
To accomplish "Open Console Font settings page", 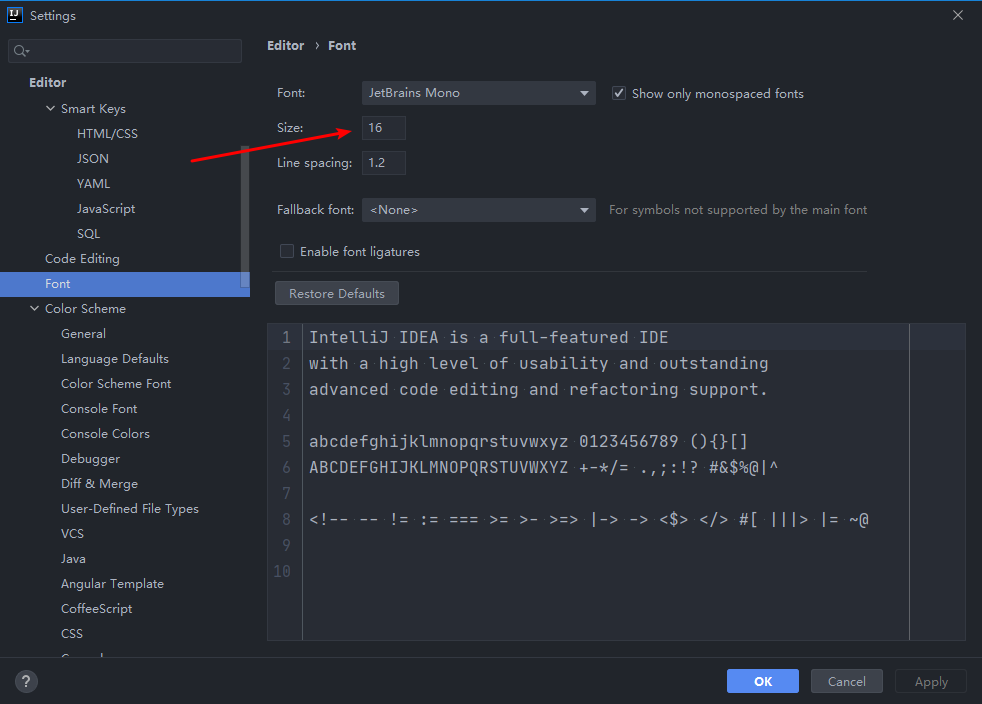I will (99, 409).
